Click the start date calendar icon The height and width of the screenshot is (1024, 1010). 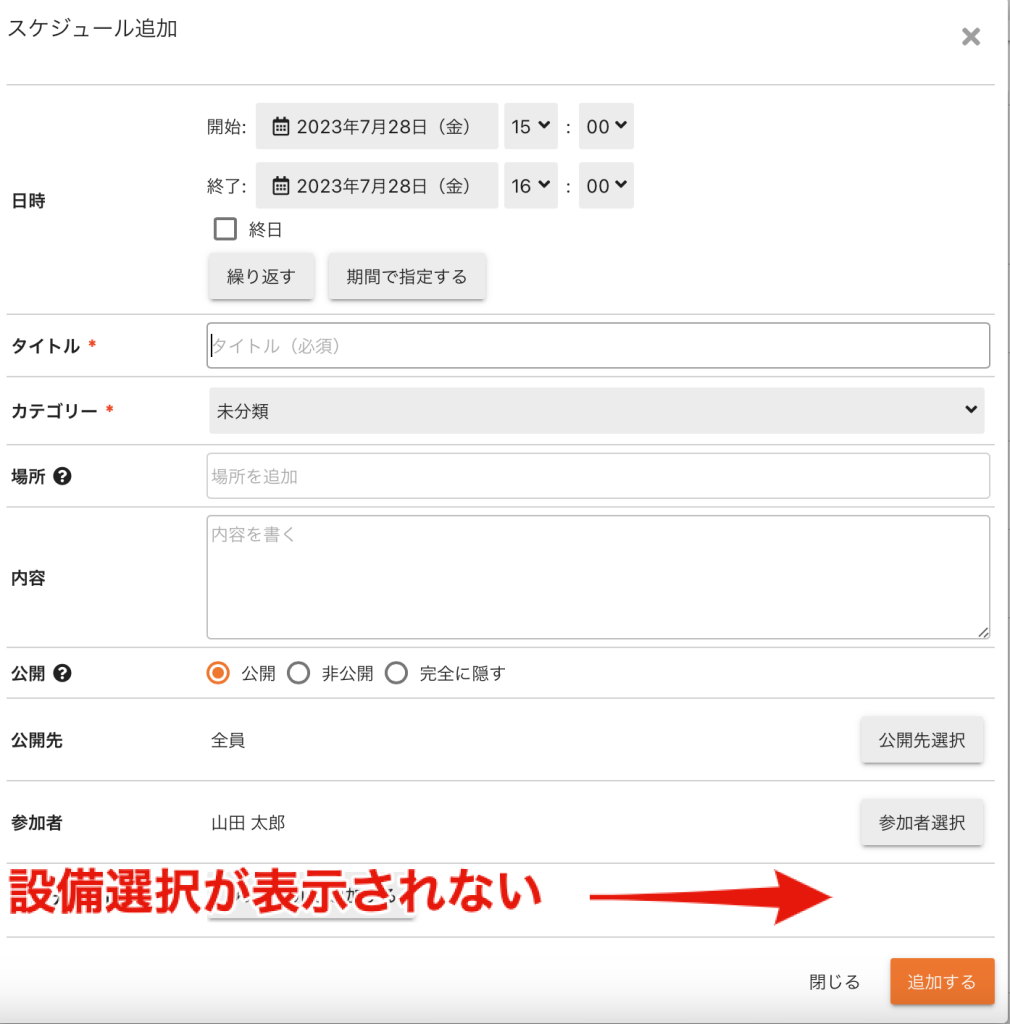click(281, 127)
